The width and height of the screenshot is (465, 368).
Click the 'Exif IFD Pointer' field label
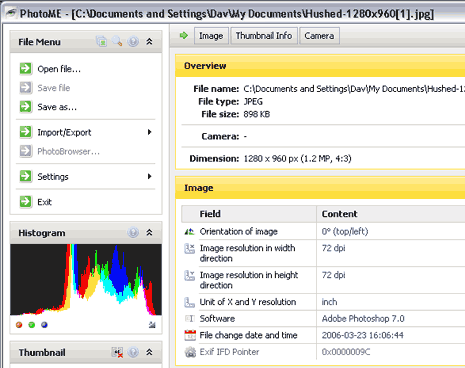pos(229,352)
